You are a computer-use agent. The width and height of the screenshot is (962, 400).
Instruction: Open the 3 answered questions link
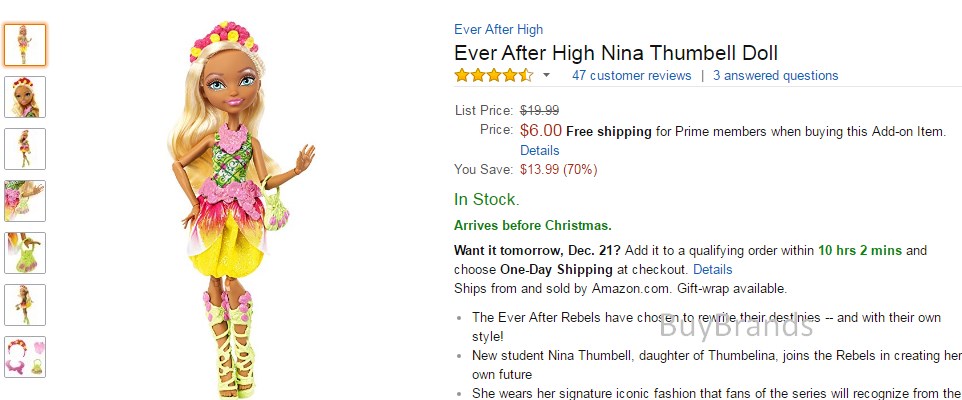tap(775, 75)
